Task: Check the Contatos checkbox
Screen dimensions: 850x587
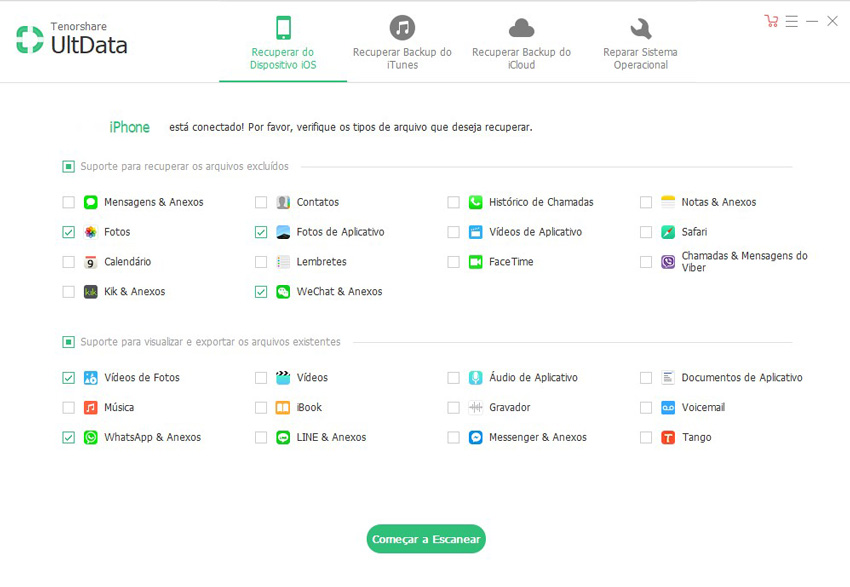Action: click(x=261, y=202)
